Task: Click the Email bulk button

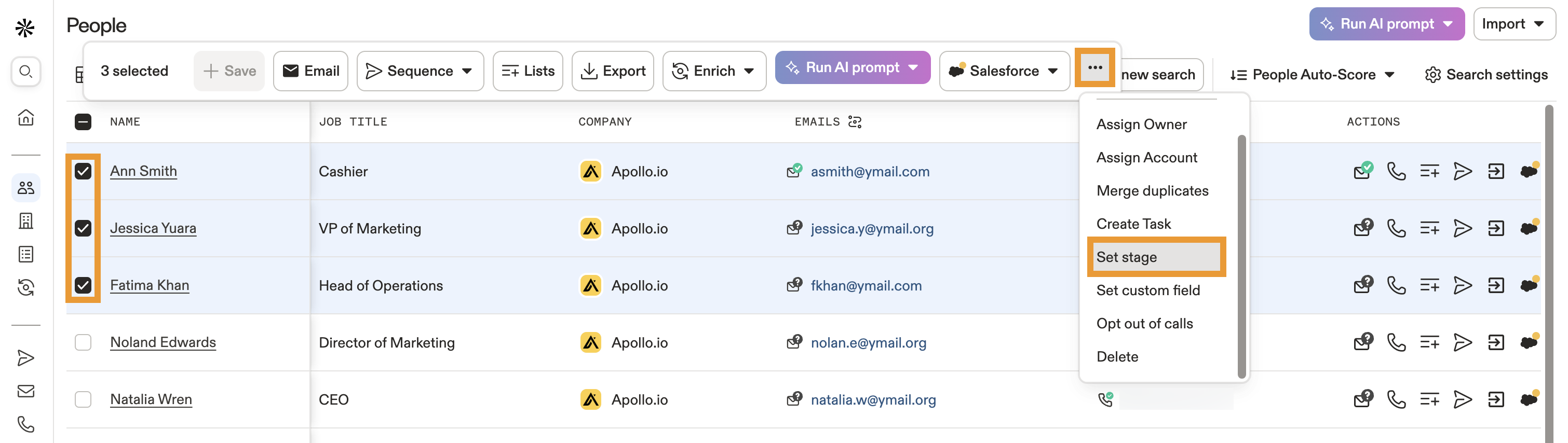Action: tap(310, 71)
